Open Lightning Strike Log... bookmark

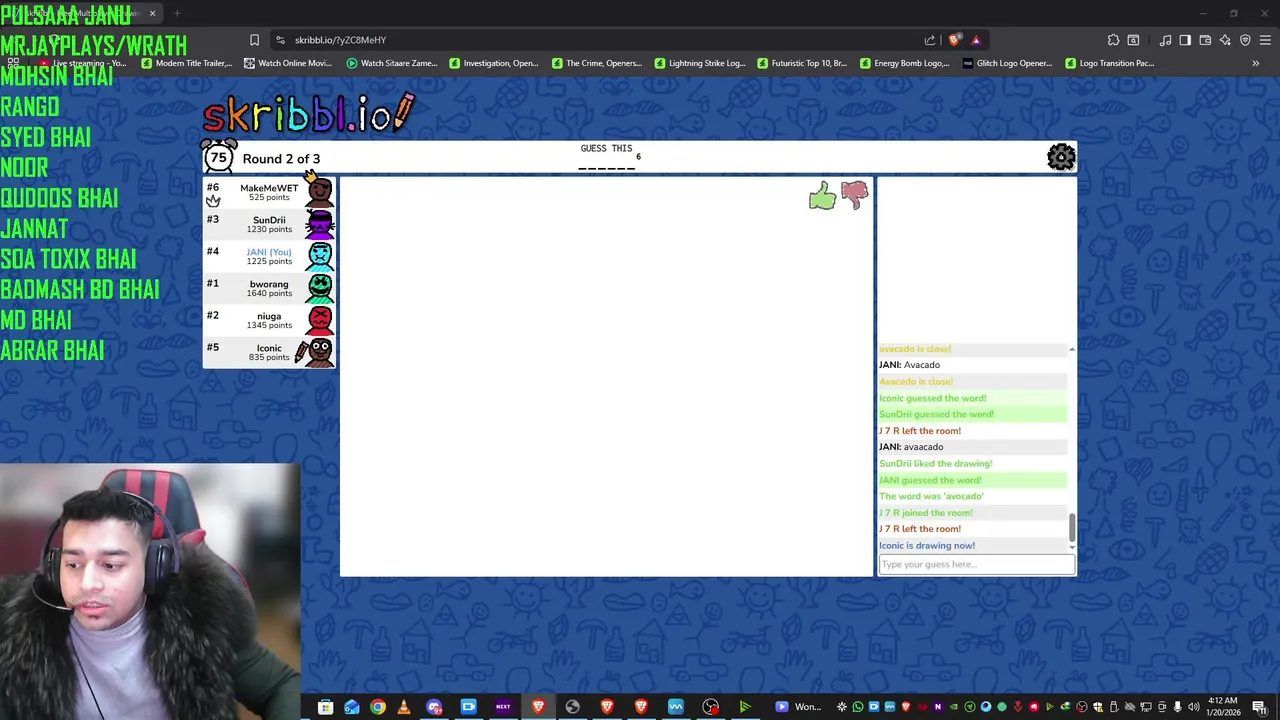tap(700, 63)
